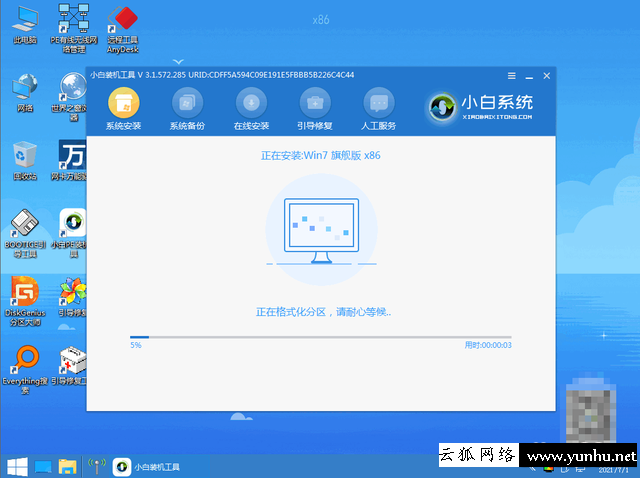Click the 正在安装:Win7 旗舰版 x86 heading
This screenshot has width=640, height=478.
point(321,156)
